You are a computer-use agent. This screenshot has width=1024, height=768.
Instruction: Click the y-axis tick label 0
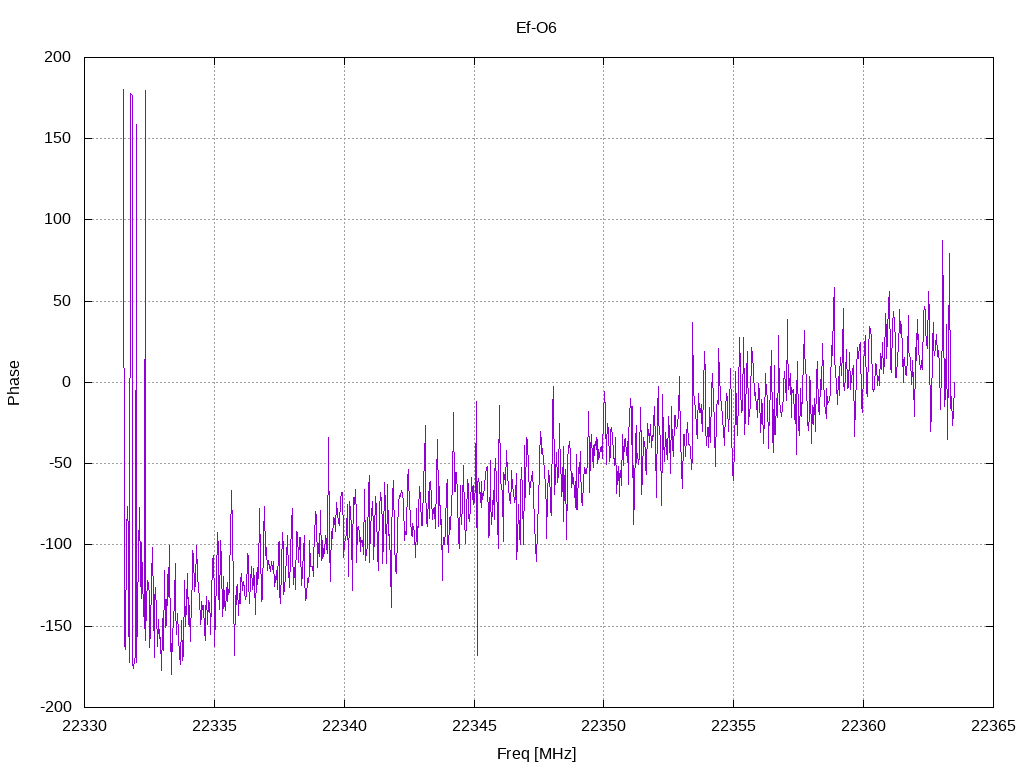(67, 383)
